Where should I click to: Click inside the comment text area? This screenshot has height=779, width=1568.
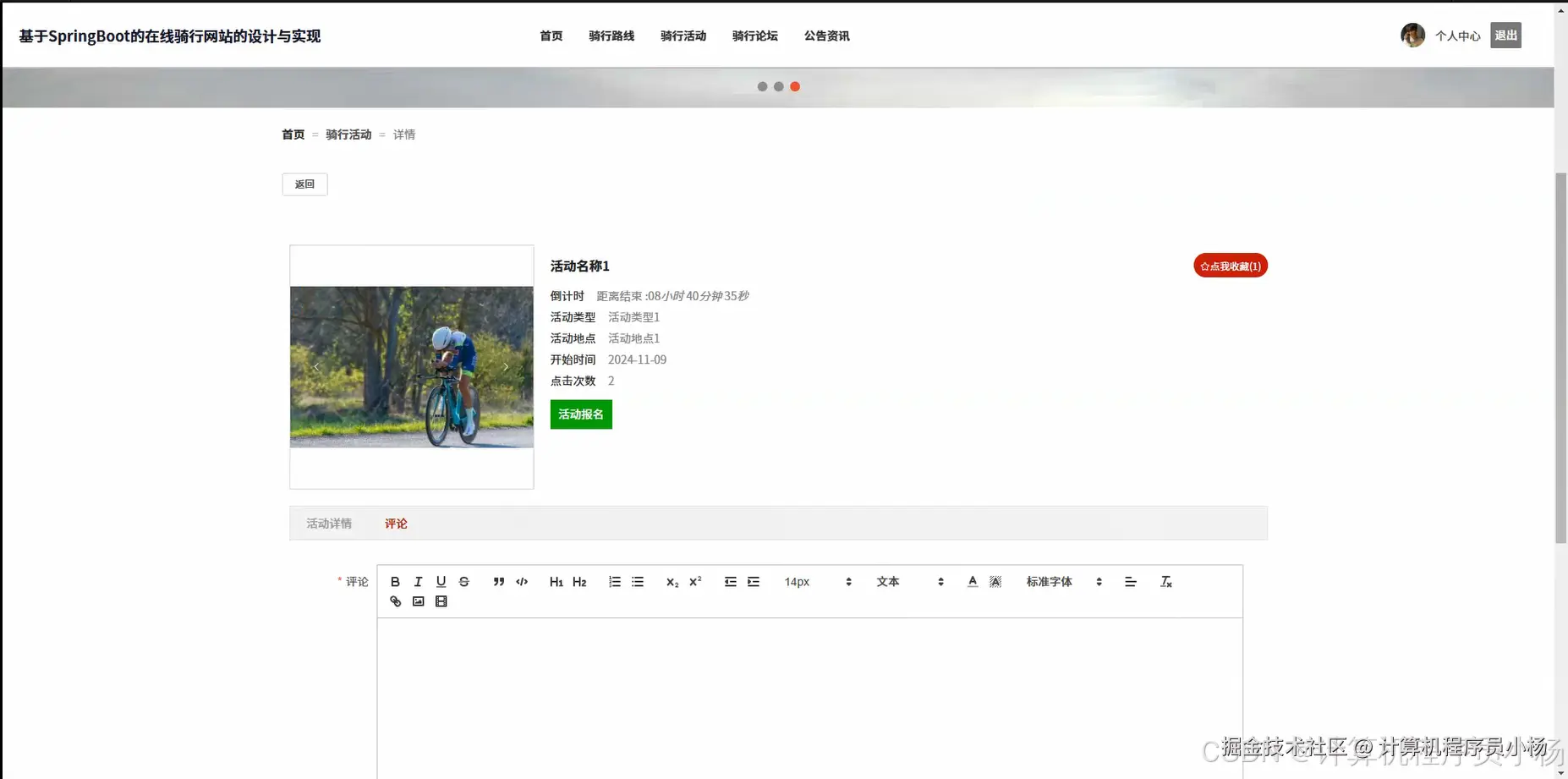pyautogui.click(x=809, y=698)
